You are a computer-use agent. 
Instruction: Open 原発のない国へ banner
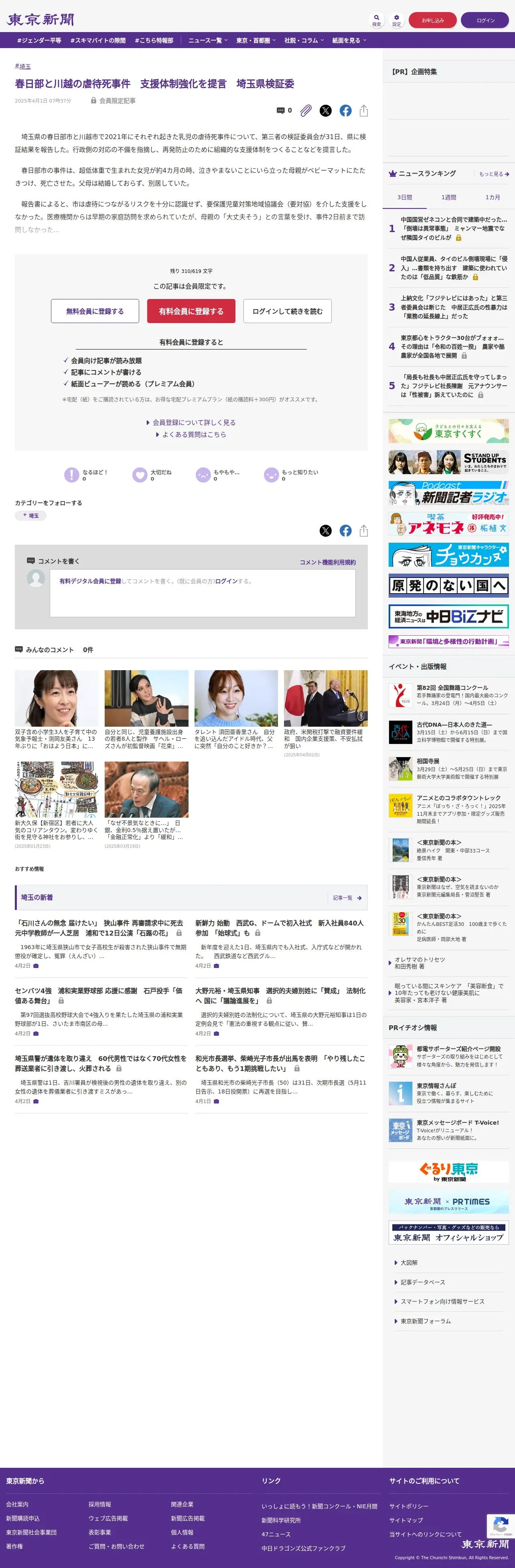448,586
